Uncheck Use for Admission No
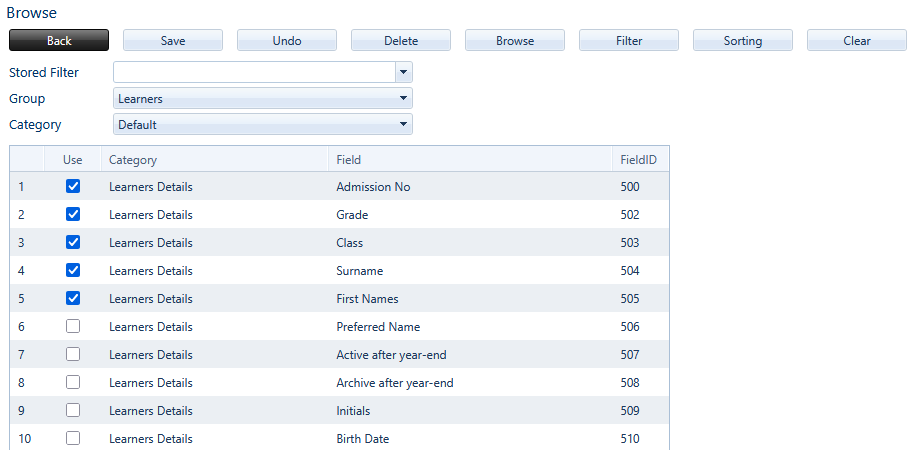Viewport: 912px width, 450px height. (x=73, y=186)
